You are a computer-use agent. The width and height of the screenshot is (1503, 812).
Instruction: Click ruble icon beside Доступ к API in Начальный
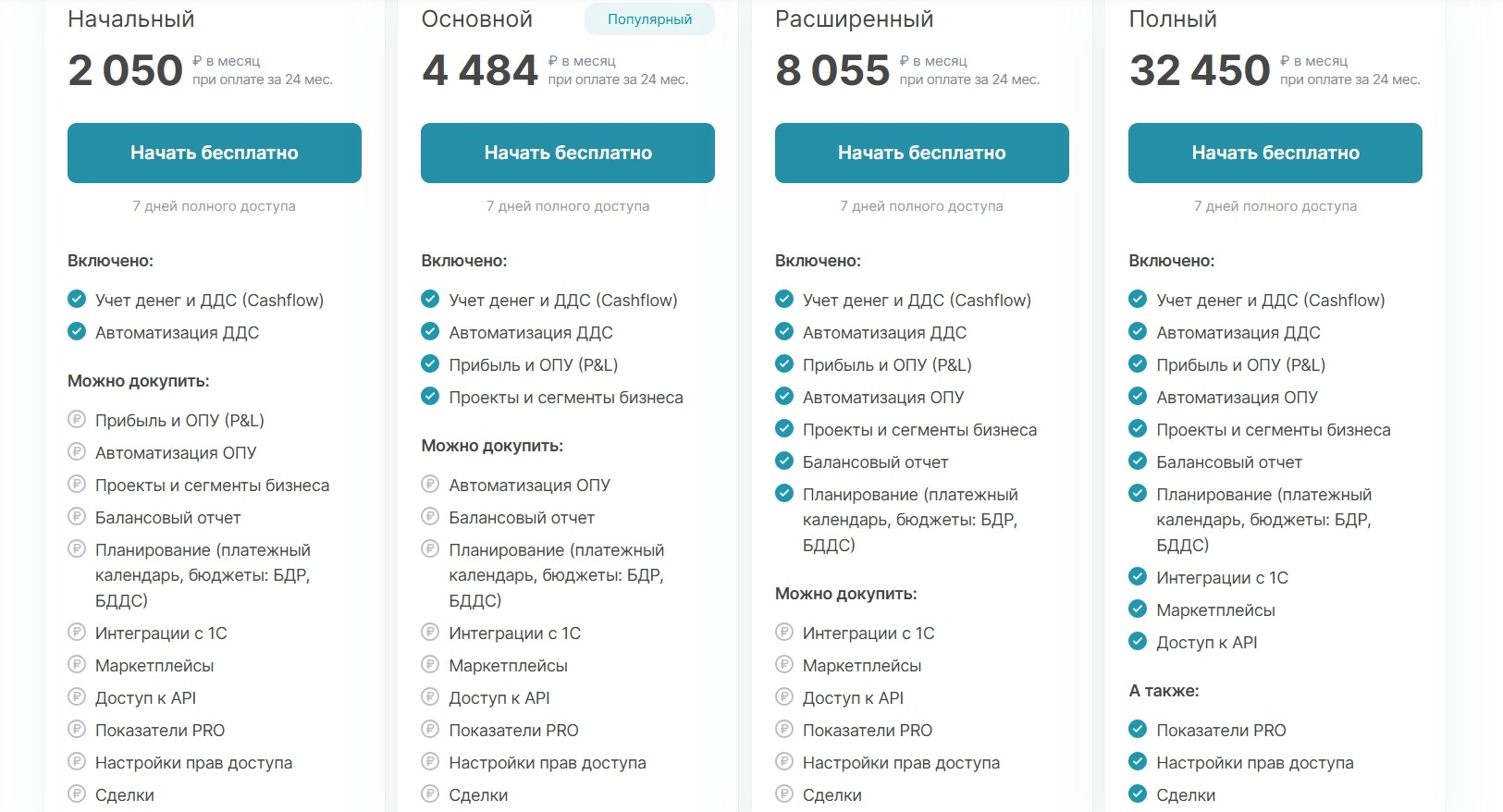click(x=77, y=697)
